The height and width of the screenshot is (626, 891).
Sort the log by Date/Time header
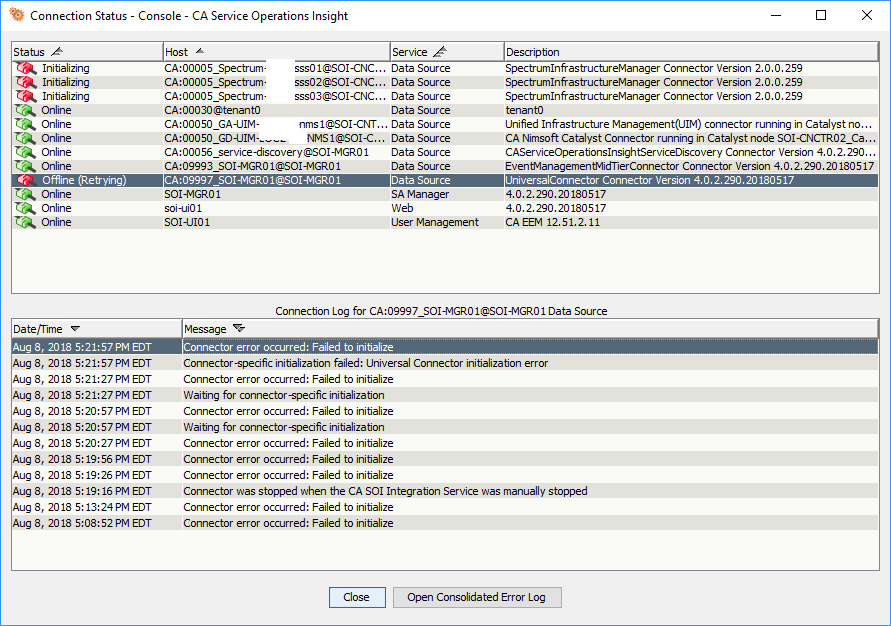point(97,329)
